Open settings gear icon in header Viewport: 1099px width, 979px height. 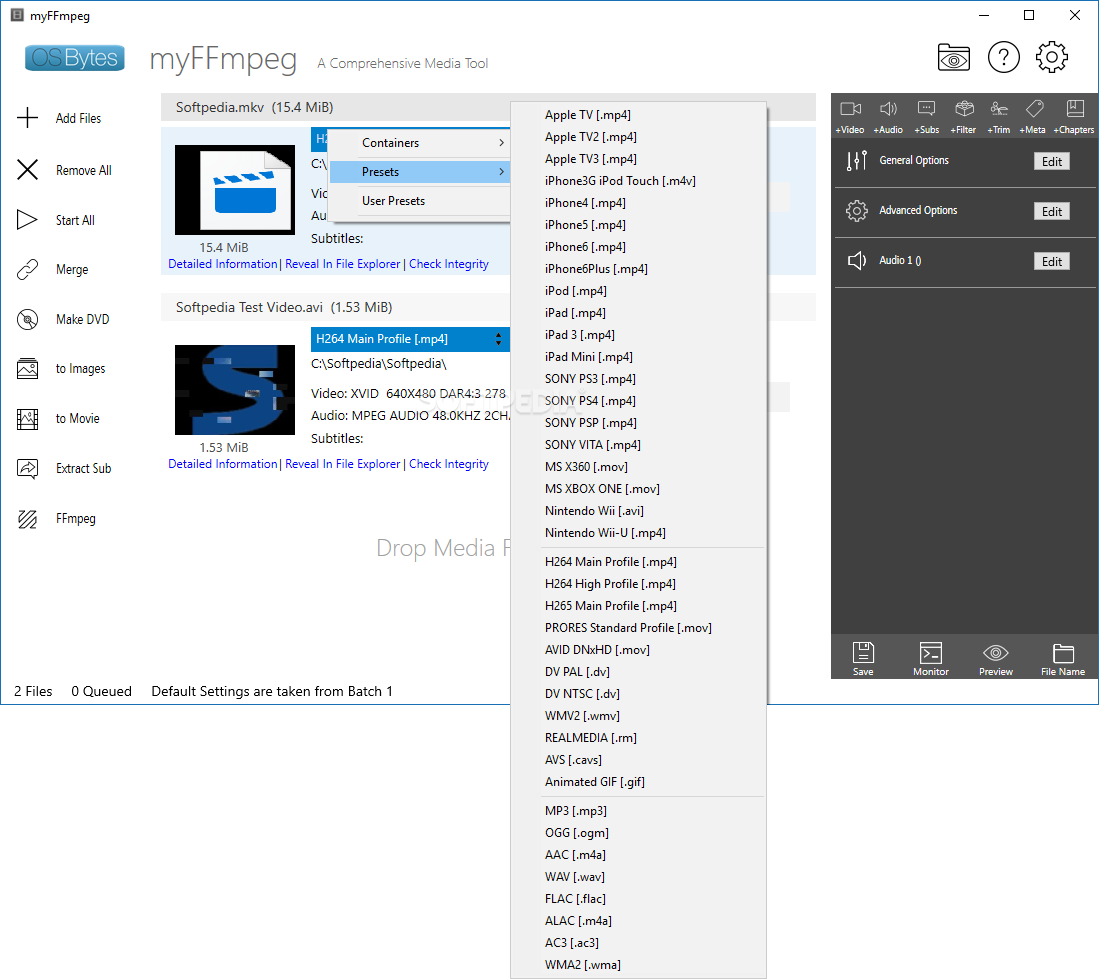coord(1052,57)
